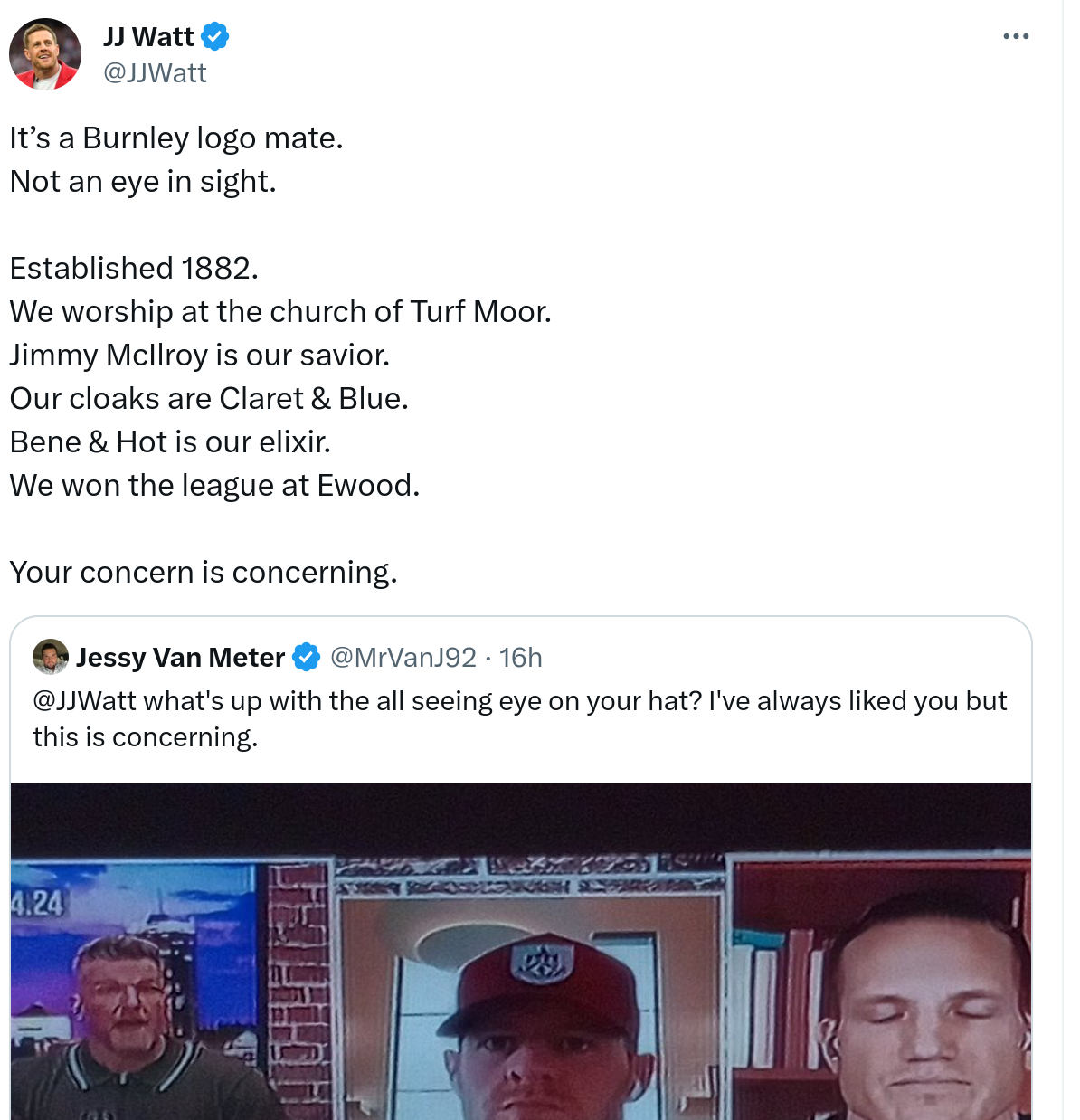Open the three-dot more options menu

[1016, 37]
